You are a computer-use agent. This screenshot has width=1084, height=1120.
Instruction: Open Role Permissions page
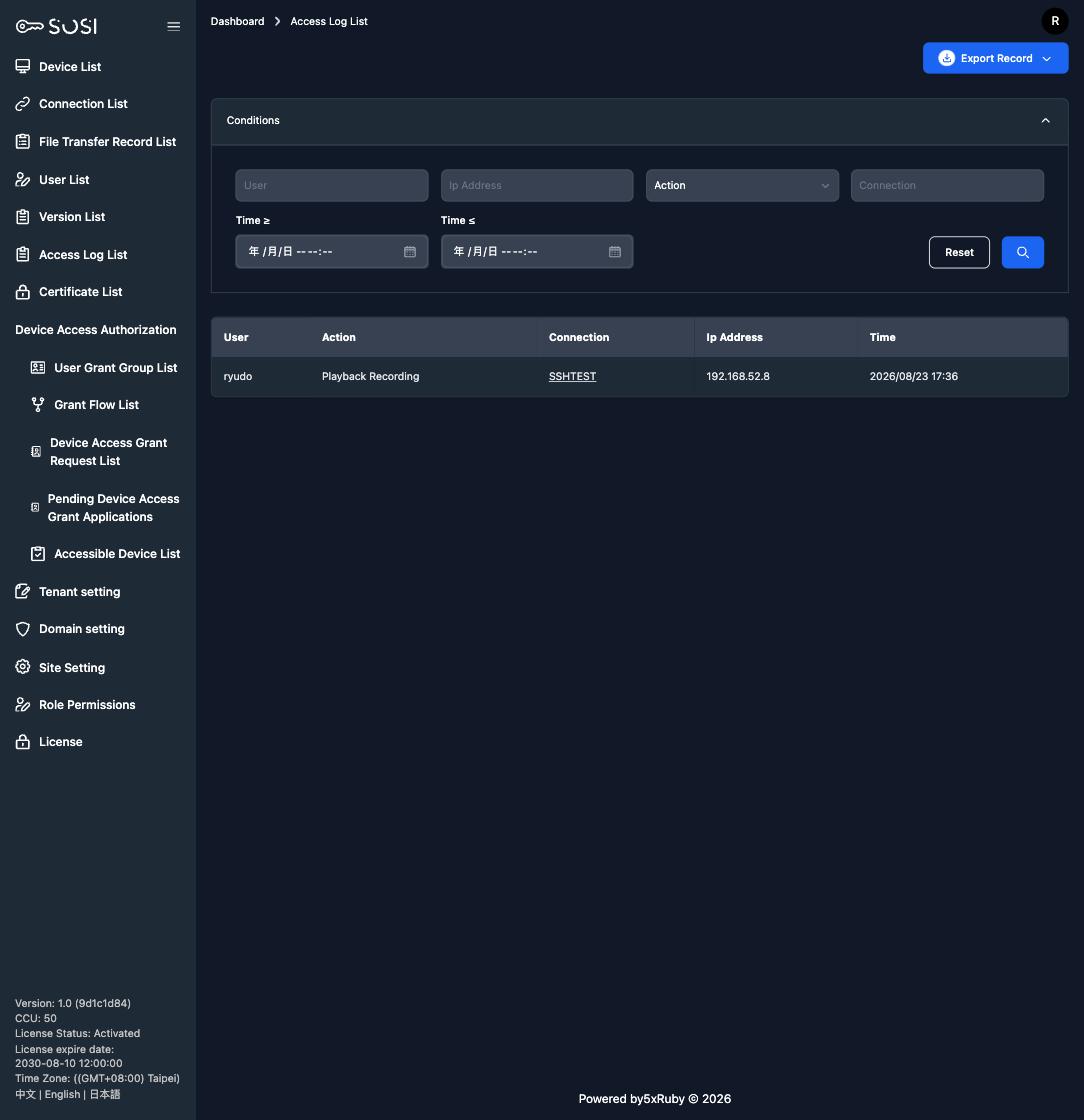coord(87,704)
